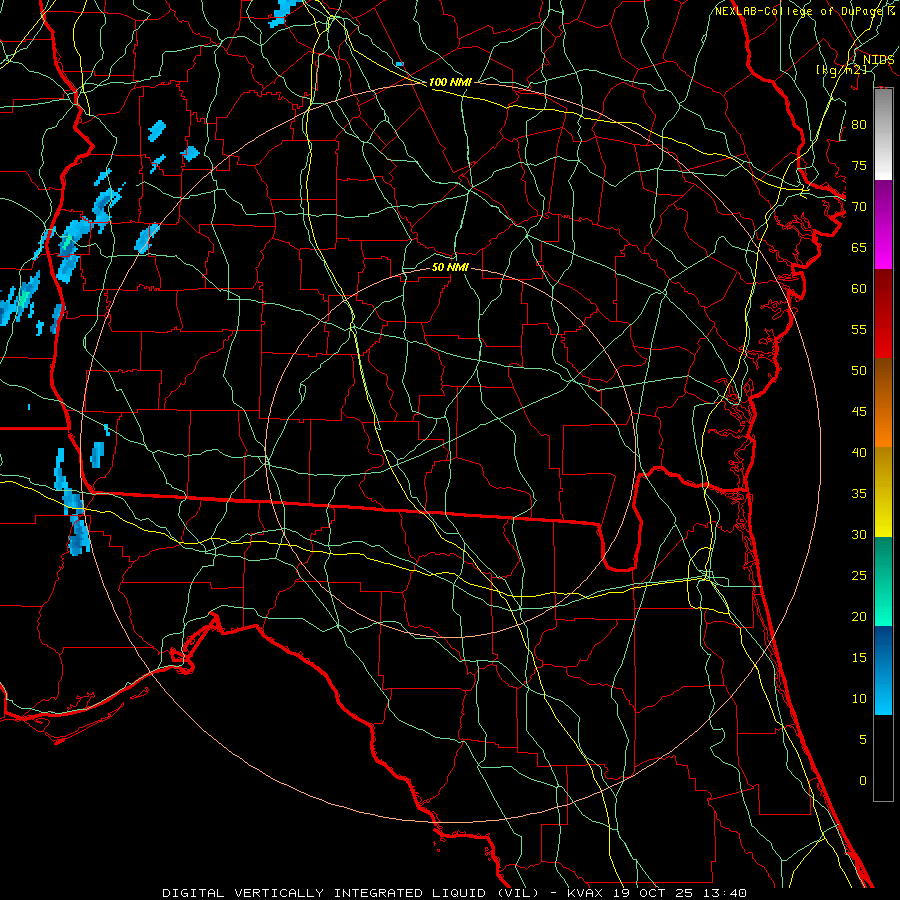Click the NIDS label above the scale
Screen dimensions: 900x900
[x=879, y=60]
